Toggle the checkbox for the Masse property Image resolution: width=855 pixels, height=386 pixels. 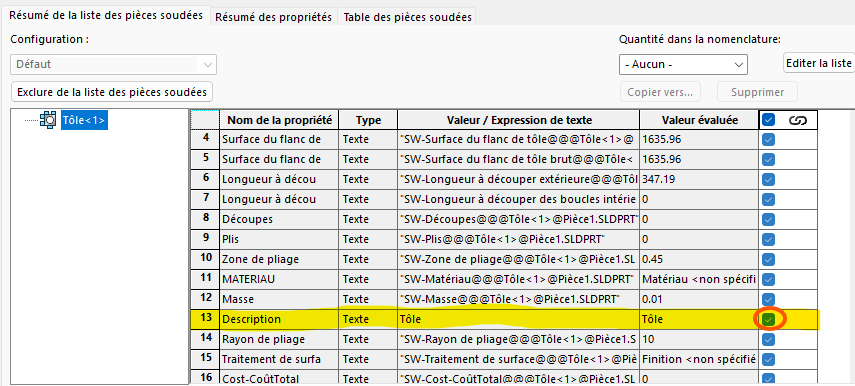pyautogui.click(x=768, y=299)
